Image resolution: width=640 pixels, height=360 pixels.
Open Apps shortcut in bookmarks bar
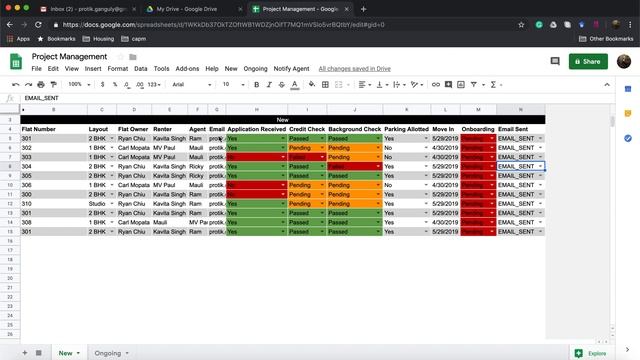(x=18, y=39)
